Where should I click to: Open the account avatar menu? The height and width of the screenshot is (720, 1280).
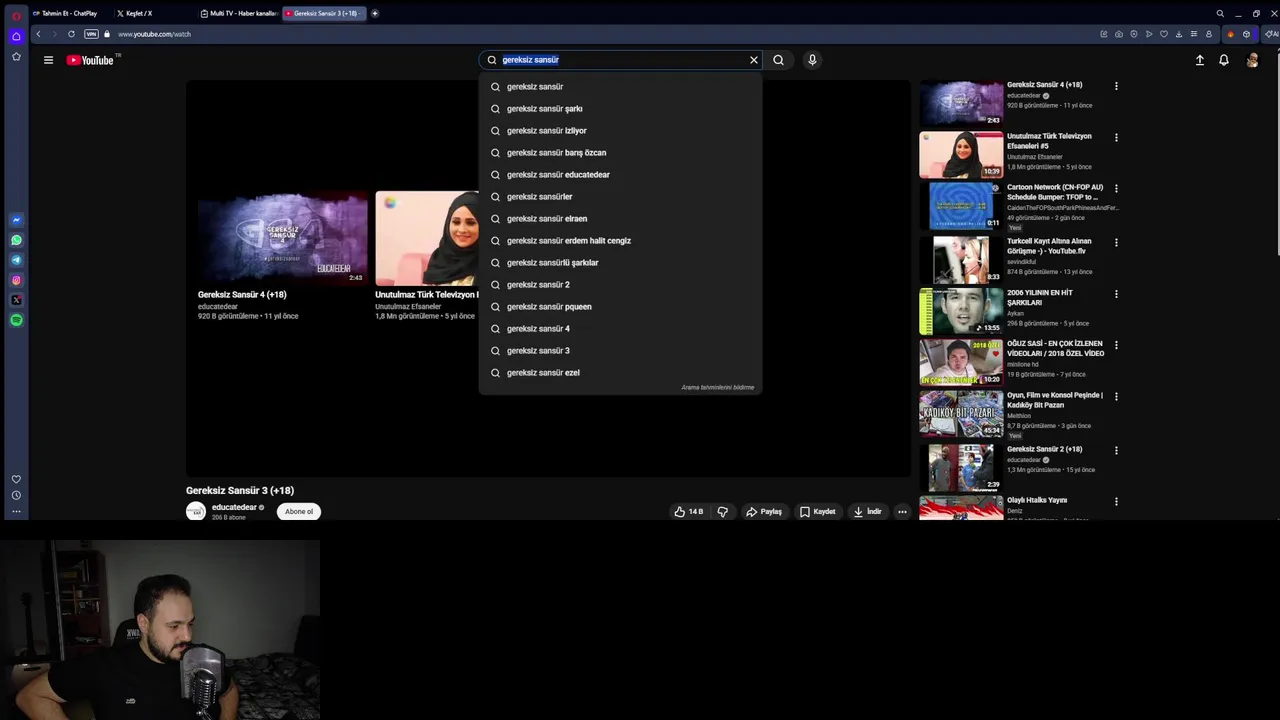pyautogui.click(x=1252, y=60)
